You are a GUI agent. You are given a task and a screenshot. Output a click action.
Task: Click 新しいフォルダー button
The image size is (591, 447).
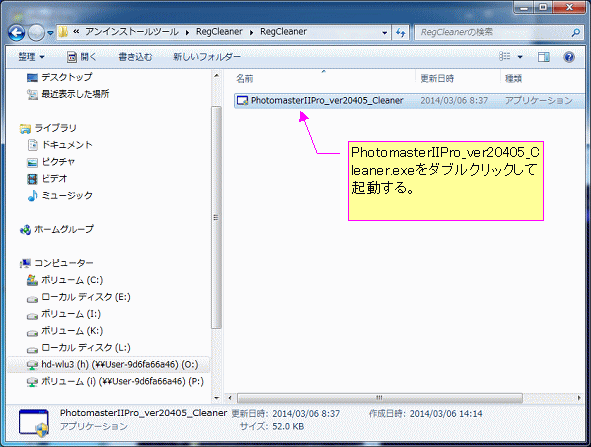(207, 57)
